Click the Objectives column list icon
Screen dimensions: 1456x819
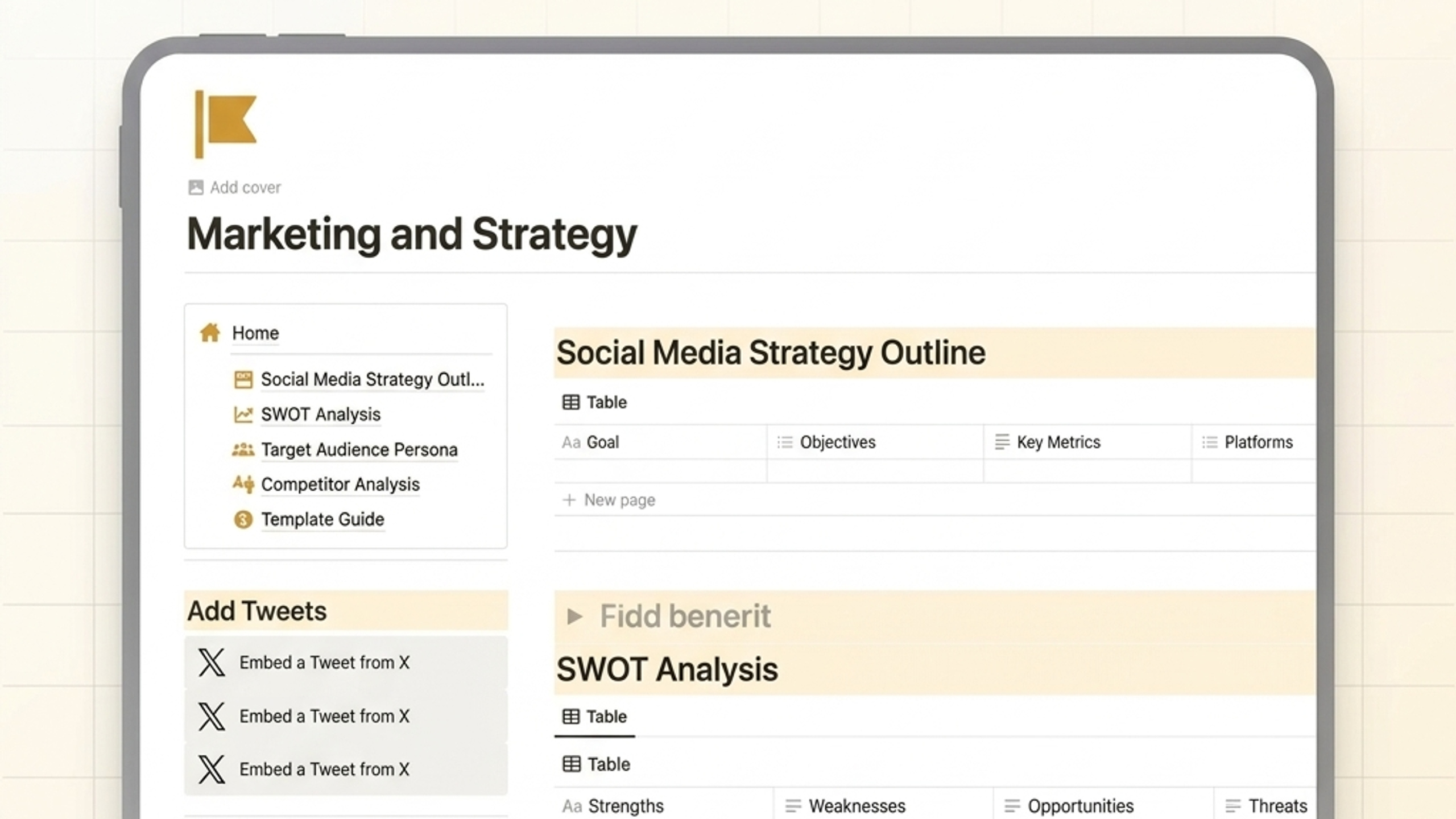coord(785,442)
